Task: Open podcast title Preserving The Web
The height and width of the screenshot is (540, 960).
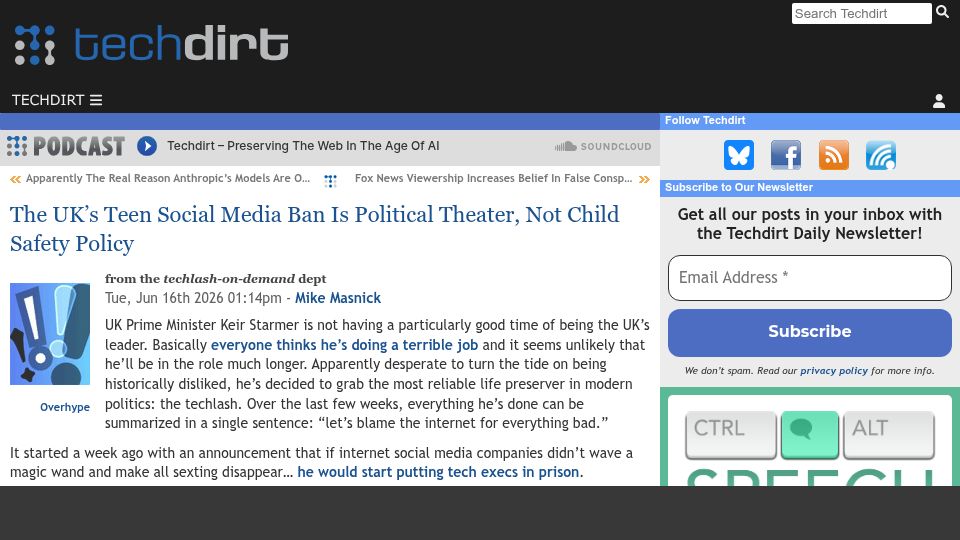Action: (x=303, y=146)
